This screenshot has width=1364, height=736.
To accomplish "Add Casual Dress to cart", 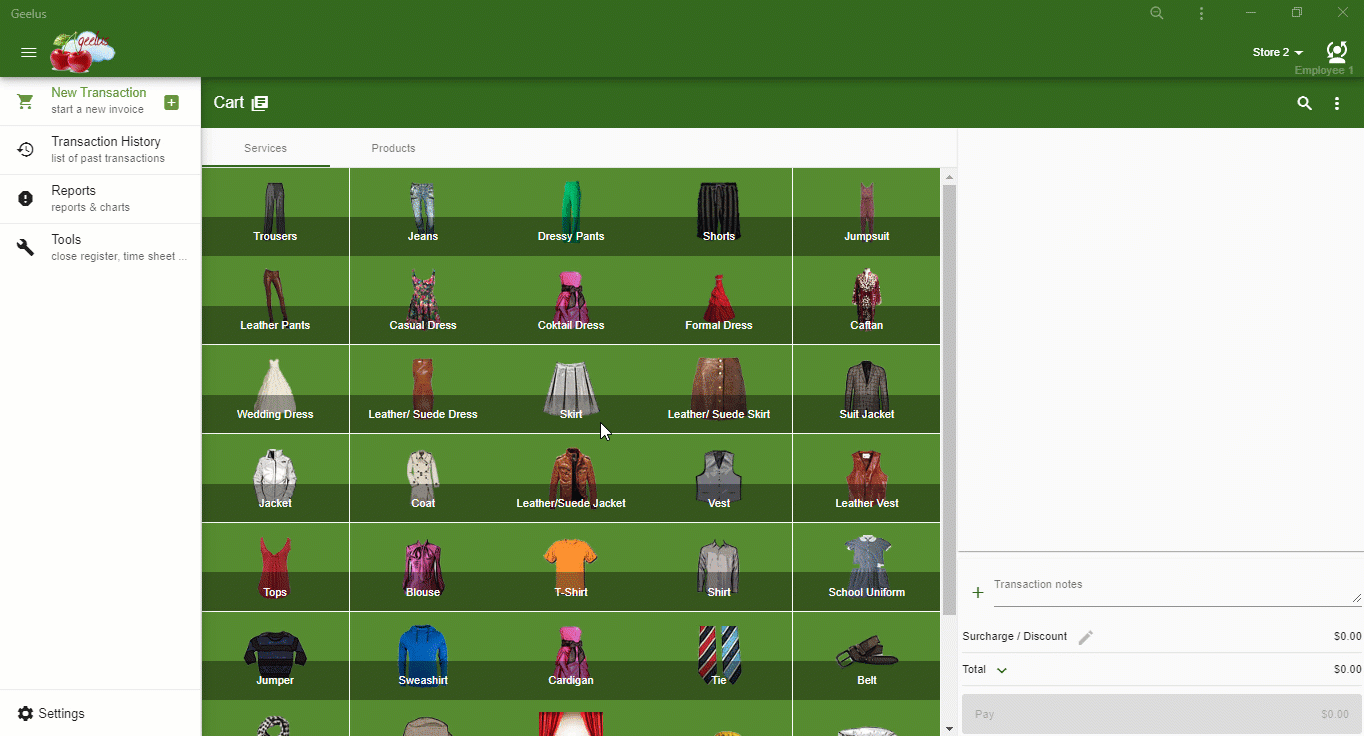I will 423,301.
